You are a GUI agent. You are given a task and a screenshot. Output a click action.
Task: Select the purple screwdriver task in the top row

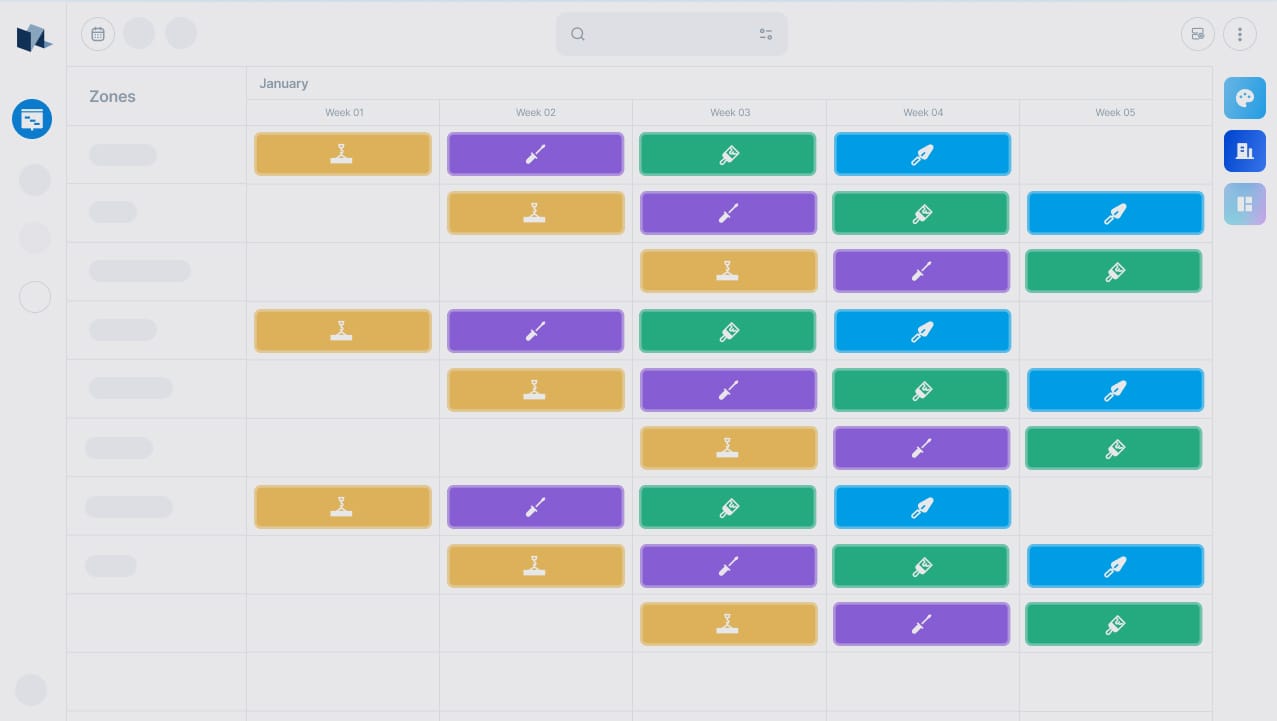pyautogui.click(x=535, y=154)
